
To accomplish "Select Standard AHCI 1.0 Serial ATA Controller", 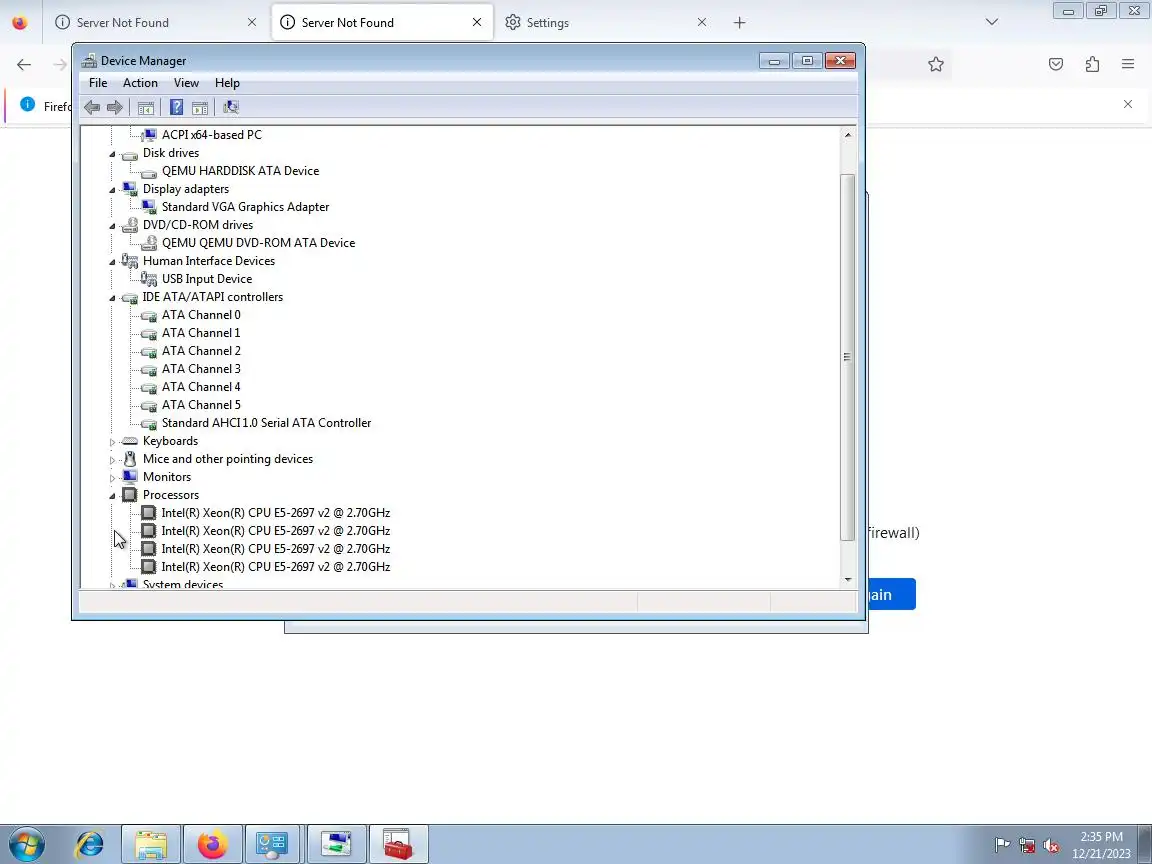I will click(x=266, y=422).
